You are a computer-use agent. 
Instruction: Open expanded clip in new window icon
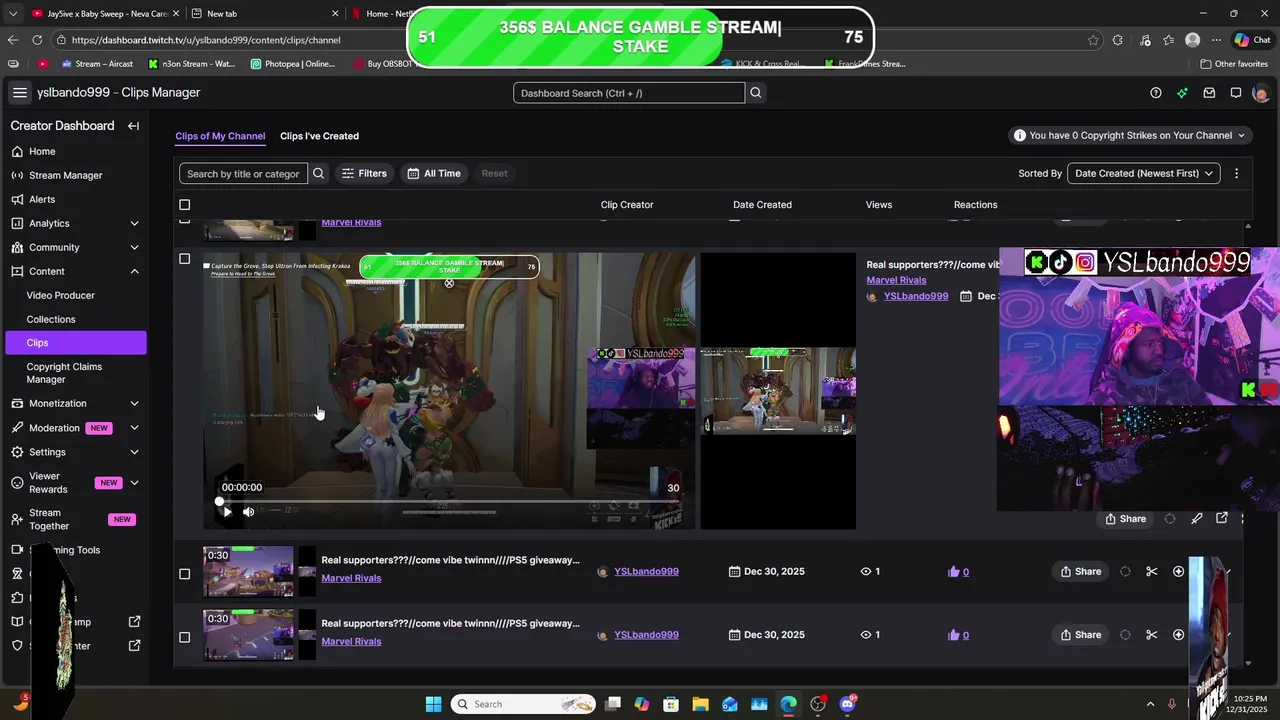[1222, 518]
